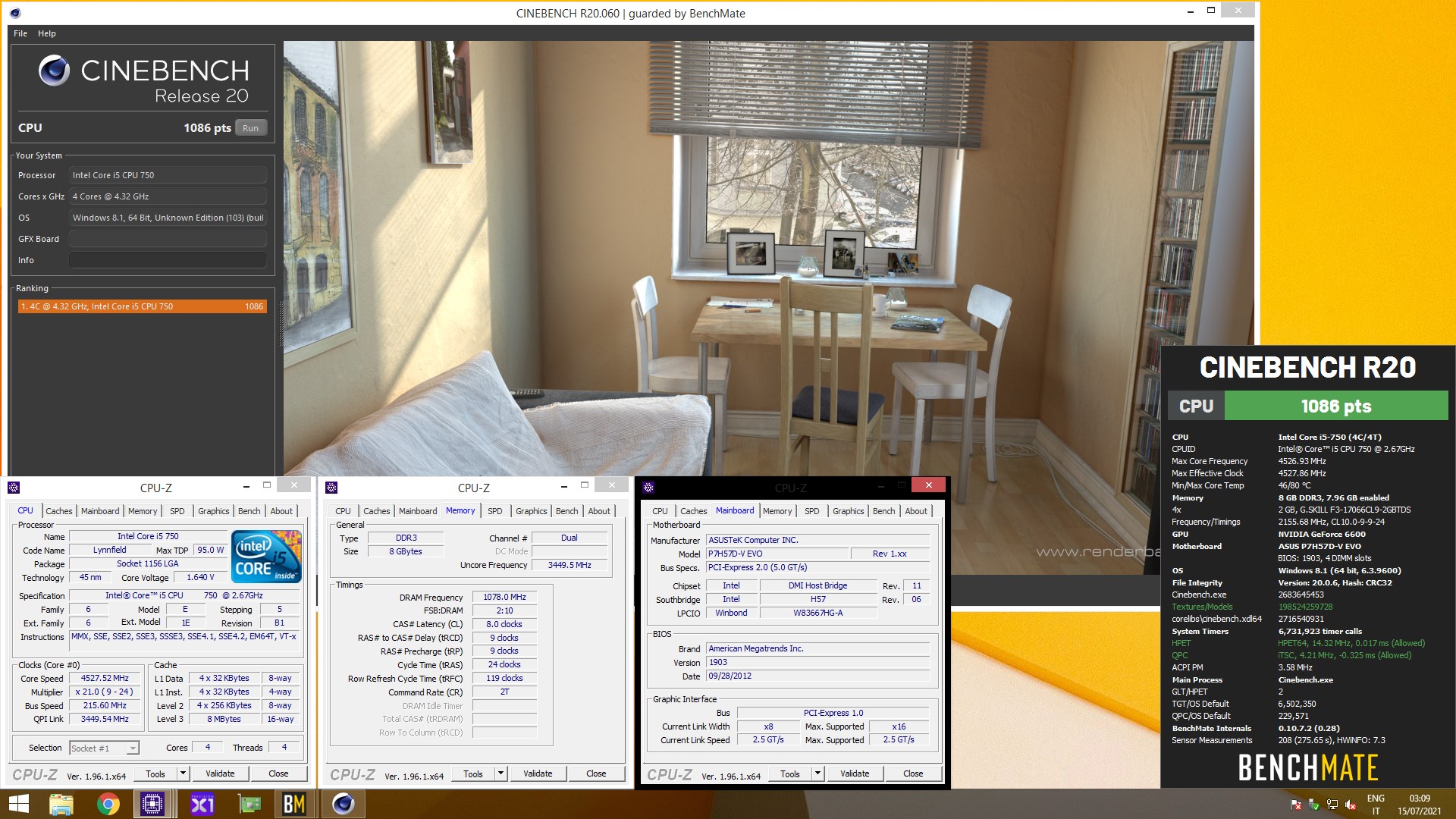1456x819 pixels.
Task: Click Memory CPU-Z window title icon
Action: [331, 488]
